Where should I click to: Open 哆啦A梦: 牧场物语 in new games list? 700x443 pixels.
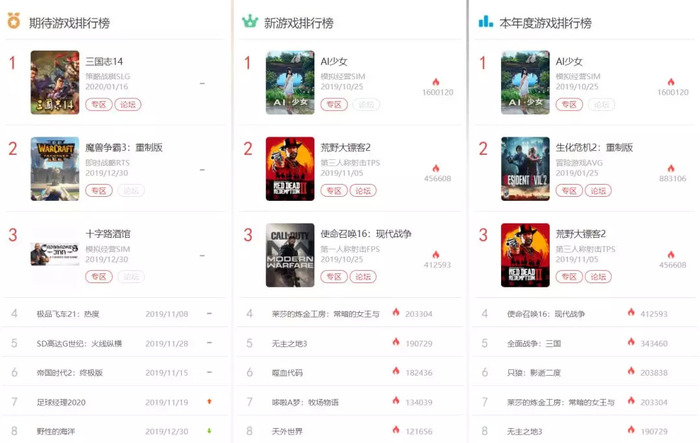[305, 402]
